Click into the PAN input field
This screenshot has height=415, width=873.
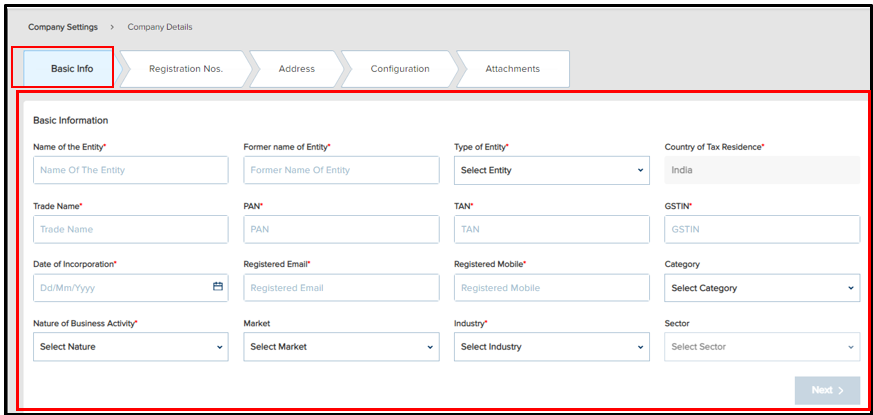tap(341, 230)
